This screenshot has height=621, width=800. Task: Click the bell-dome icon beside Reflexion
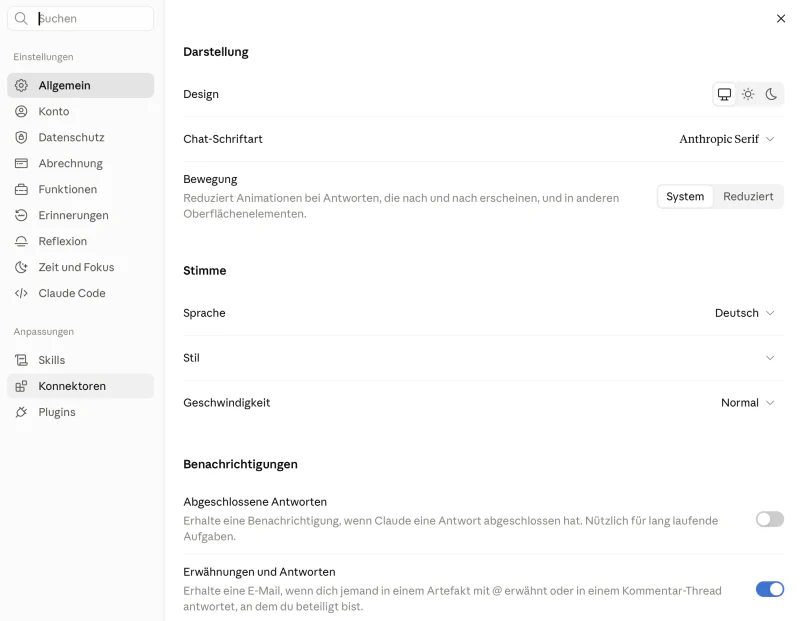(x=21, y=241)
